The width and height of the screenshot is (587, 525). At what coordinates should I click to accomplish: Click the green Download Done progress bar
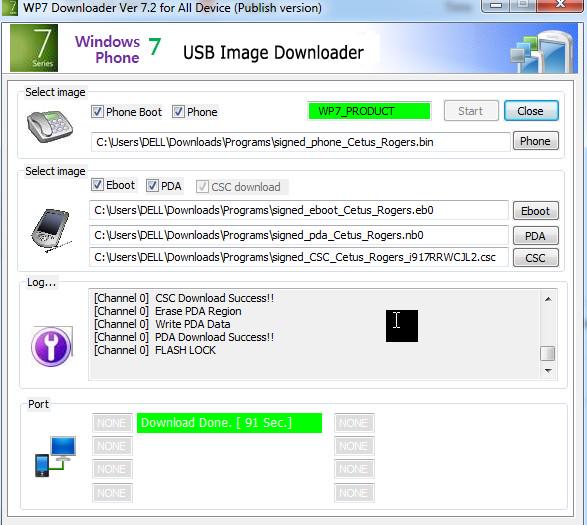point(229,423)
